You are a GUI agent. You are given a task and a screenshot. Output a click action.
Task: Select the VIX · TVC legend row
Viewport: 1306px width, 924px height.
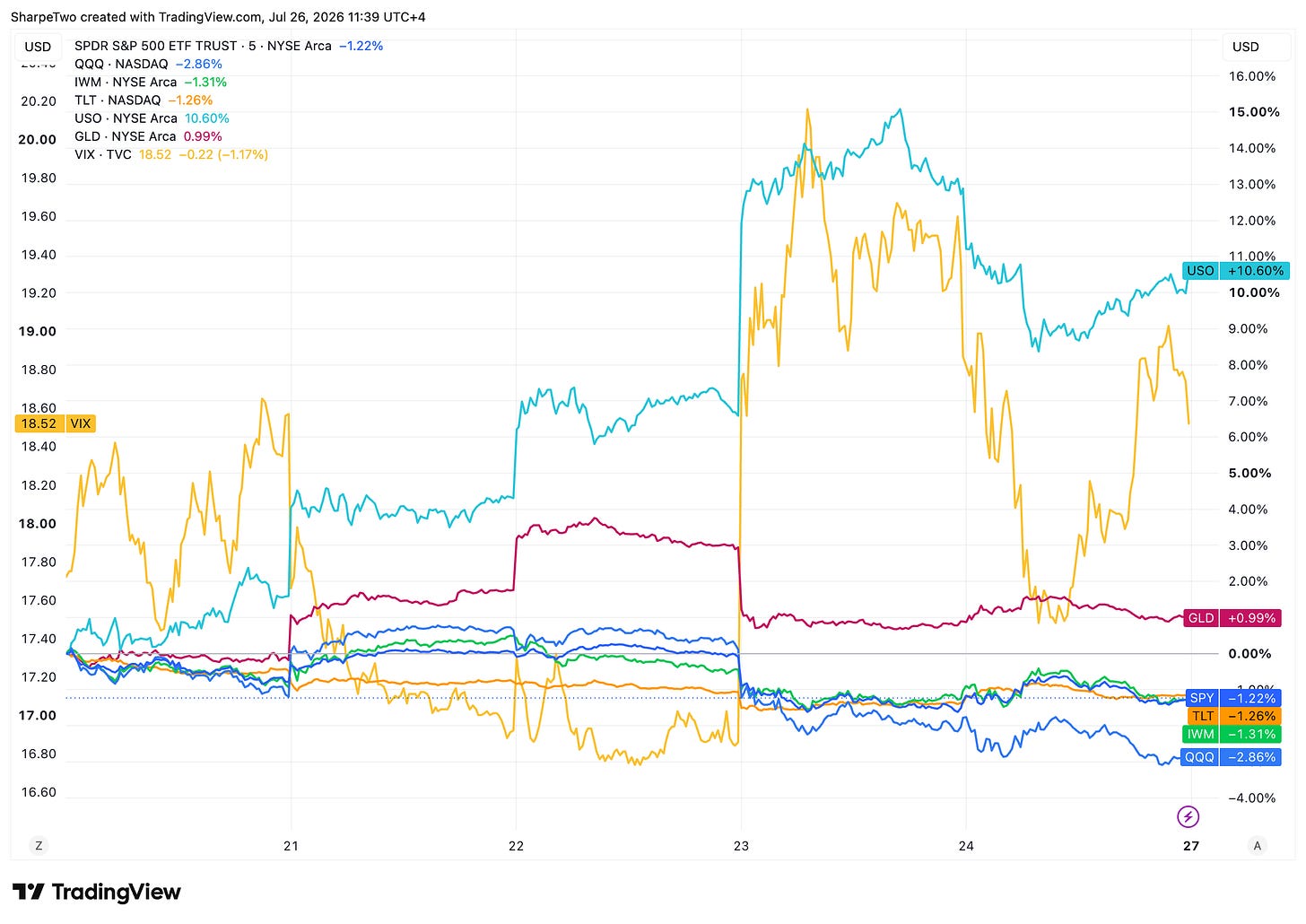171,154
